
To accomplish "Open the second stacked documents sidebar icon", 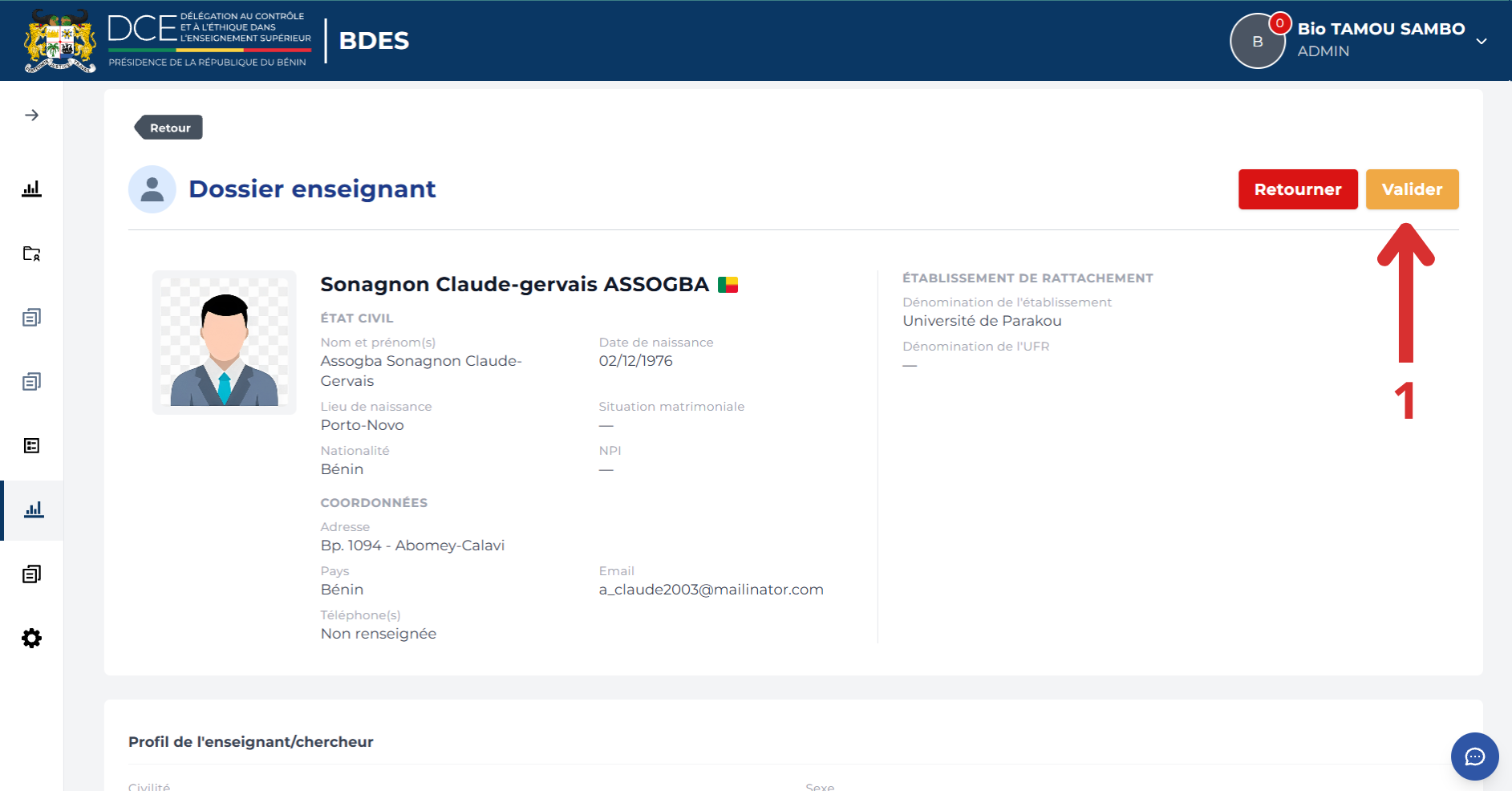I will coord(31,382).
